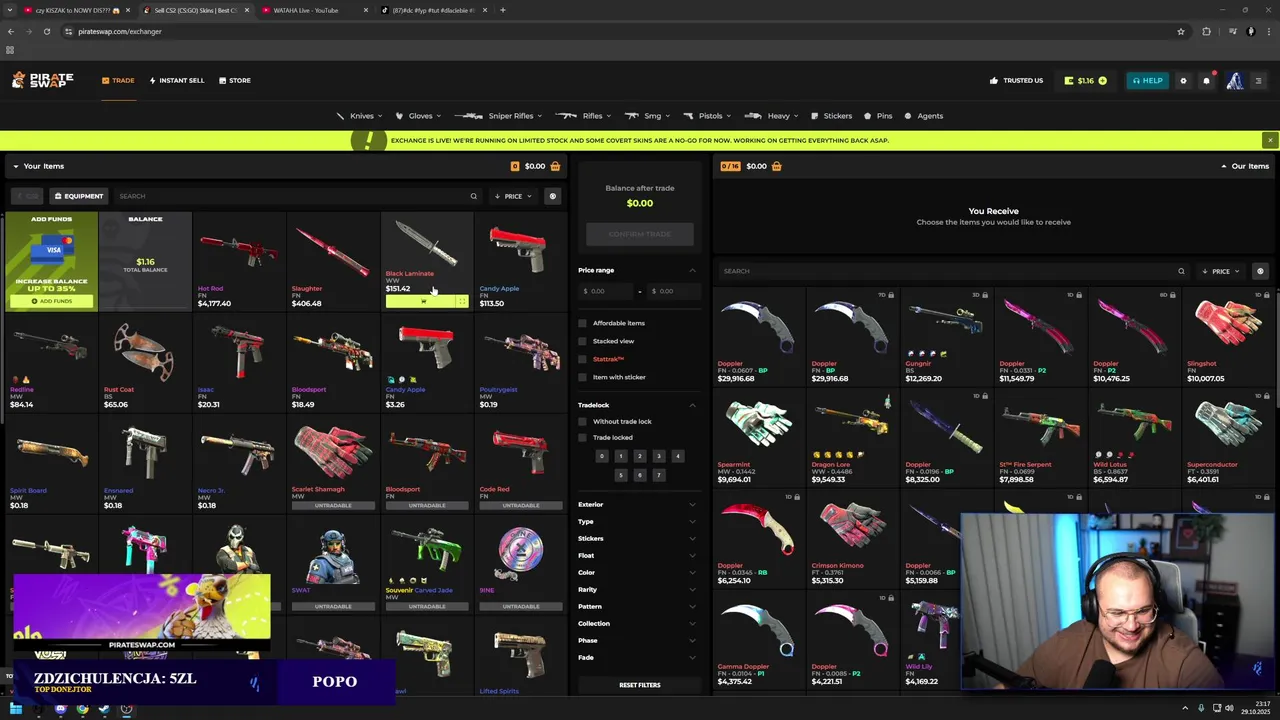
Task: Click RESET FILTERS button
Action: [x=639, y=685]
